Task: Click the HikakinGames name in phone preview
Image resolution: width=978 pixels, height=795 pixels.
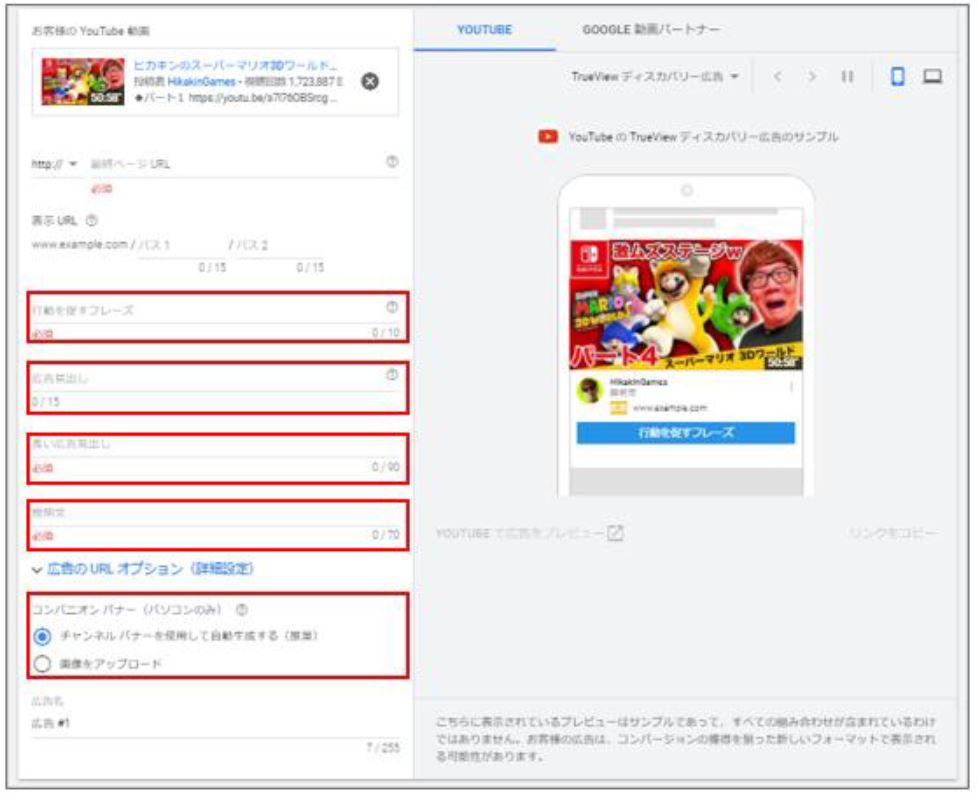Action: [x=638, y=382]
